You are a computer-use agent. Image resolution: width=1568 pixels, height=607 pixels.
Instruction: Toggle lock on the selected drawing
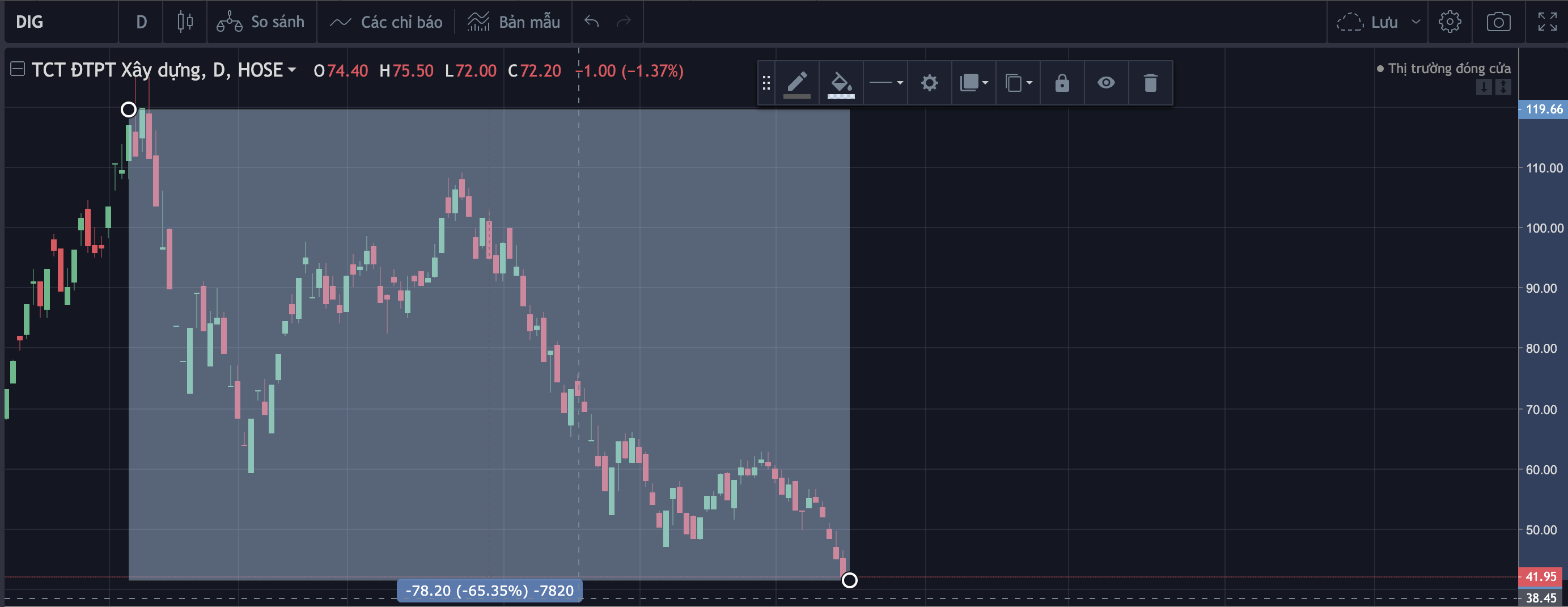tap(1062, 83)
